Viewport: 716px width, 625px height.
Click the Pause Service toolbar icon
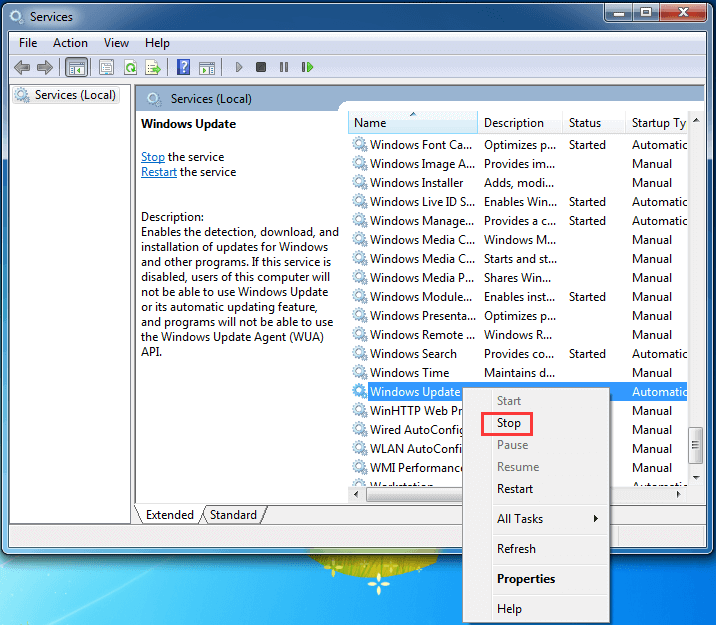point(284,68)
